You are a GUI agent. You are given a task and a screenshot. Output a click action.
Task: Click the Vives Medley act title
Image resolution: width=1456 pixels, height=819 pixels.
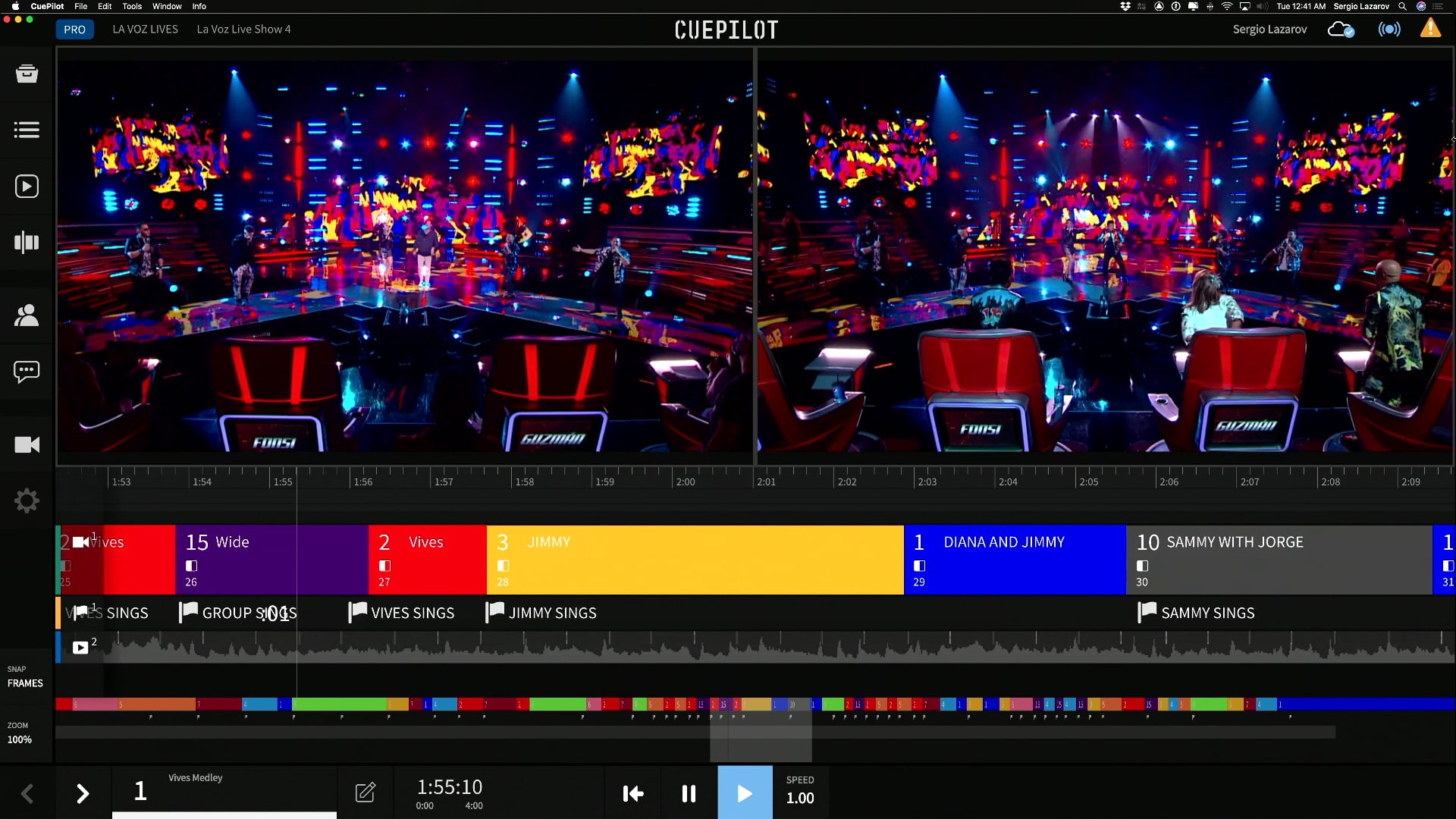point(196,777)
